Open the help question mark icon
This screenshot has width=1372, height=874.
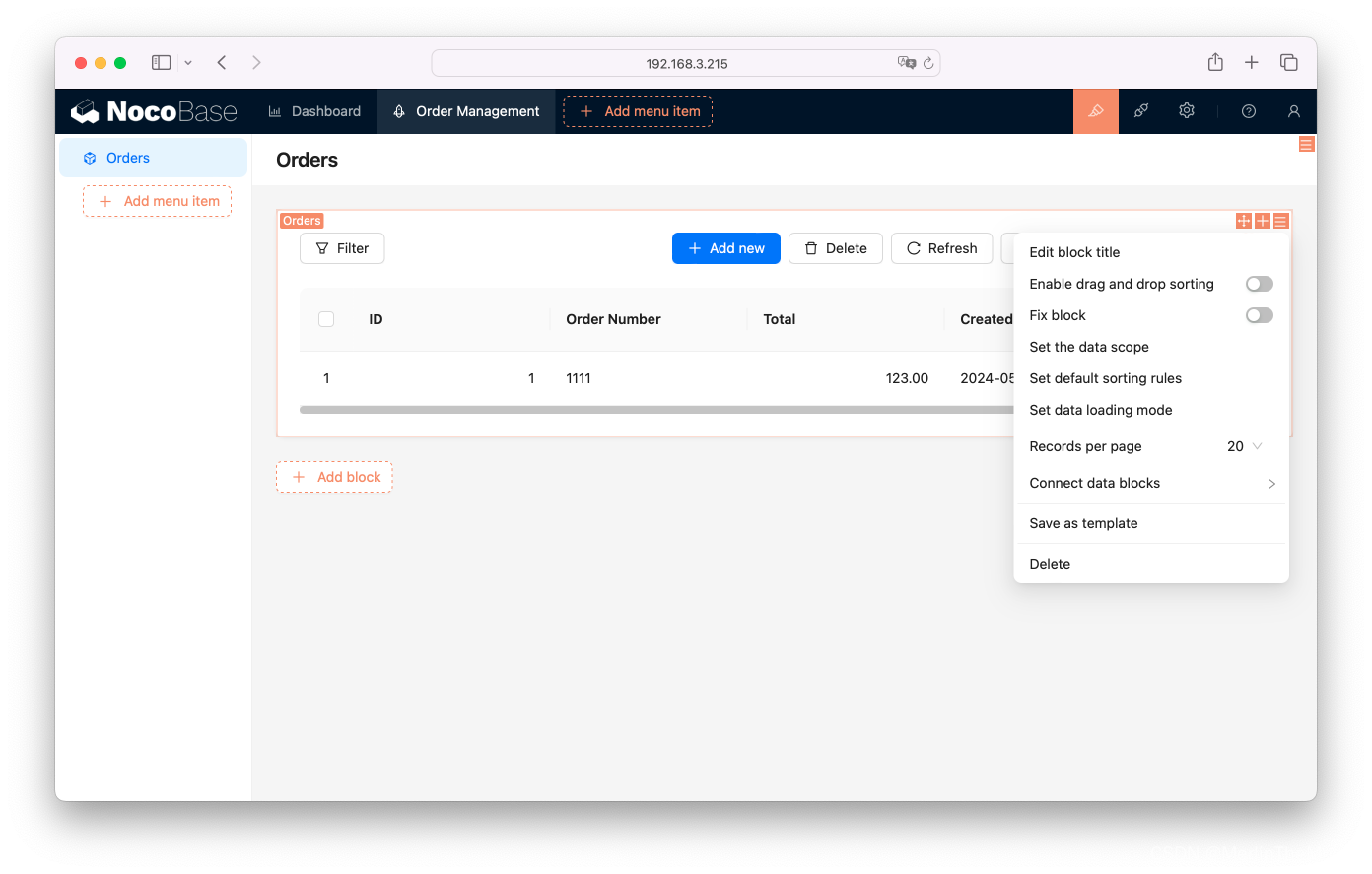[1249, 111]
